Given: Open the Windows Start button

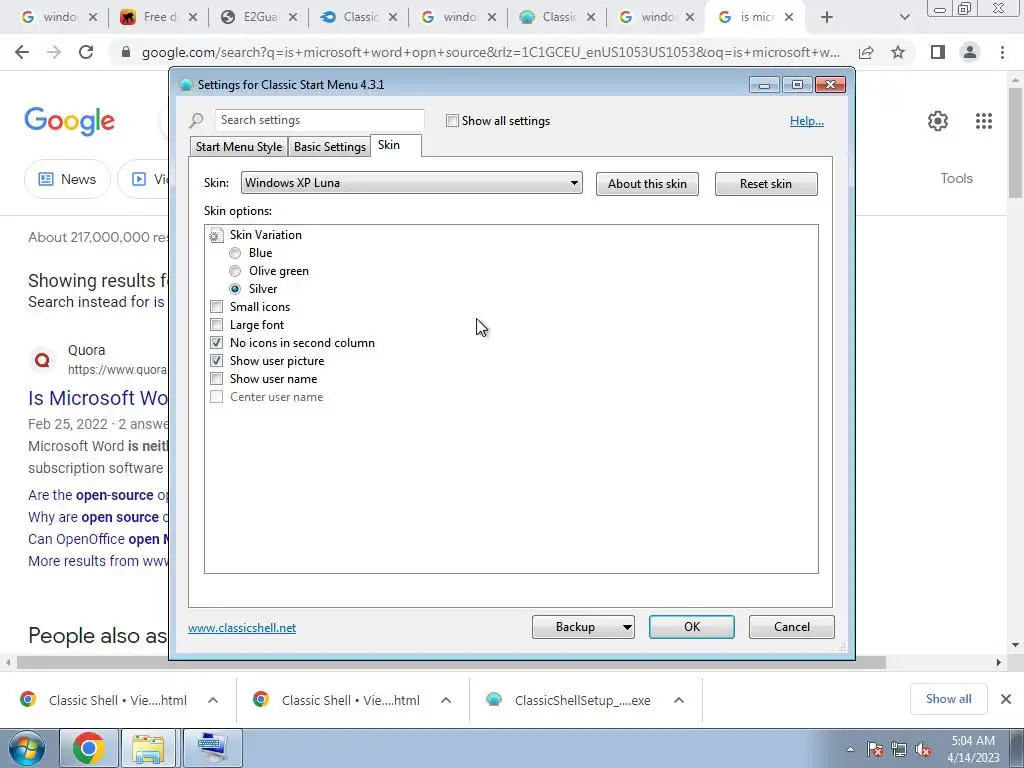Looking at the screenshot, I should 26,748.
